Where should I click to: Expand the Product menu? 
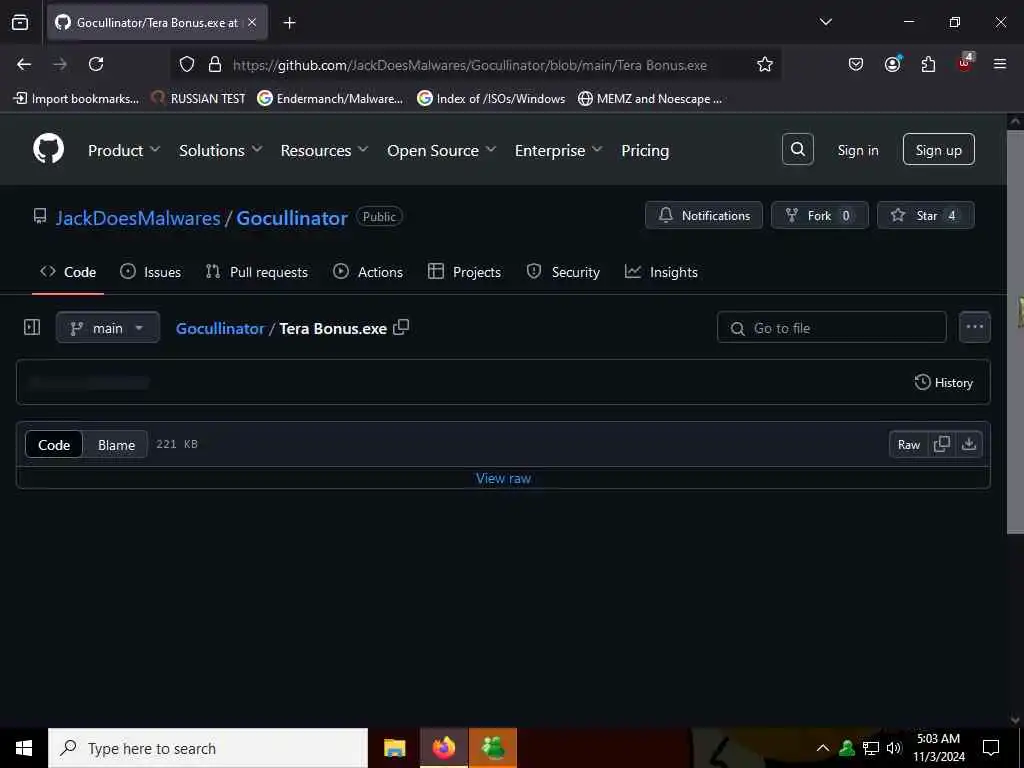[124, 150]
